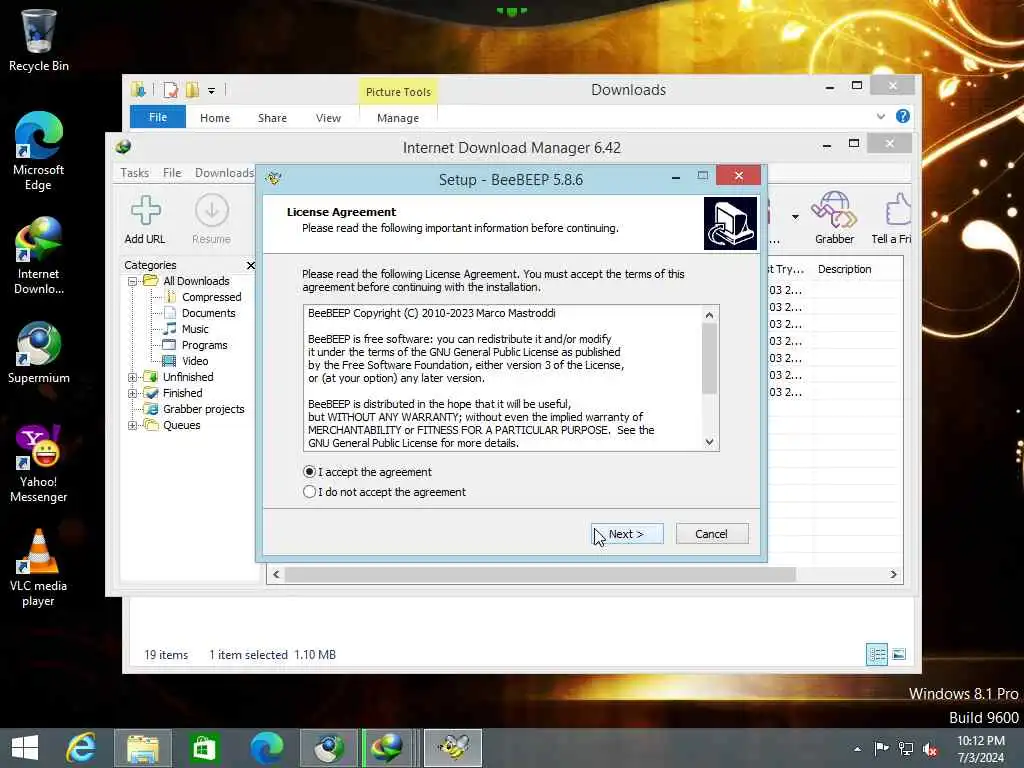
Task: Open the Home ribbon tab in Explorer
Action: coord(215,118)
